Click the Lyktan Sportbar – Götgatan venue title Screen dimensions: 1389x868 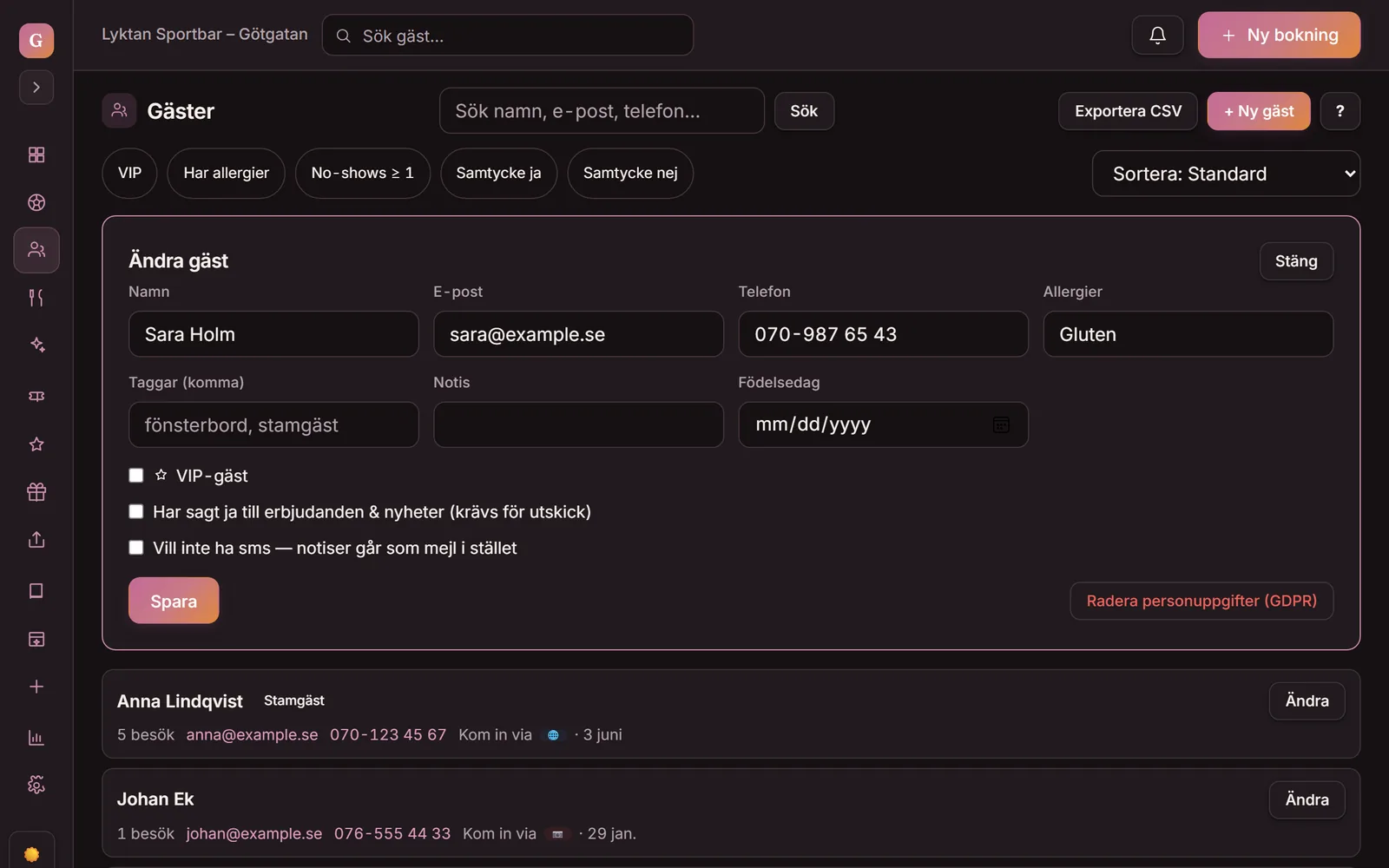(205, 34)
